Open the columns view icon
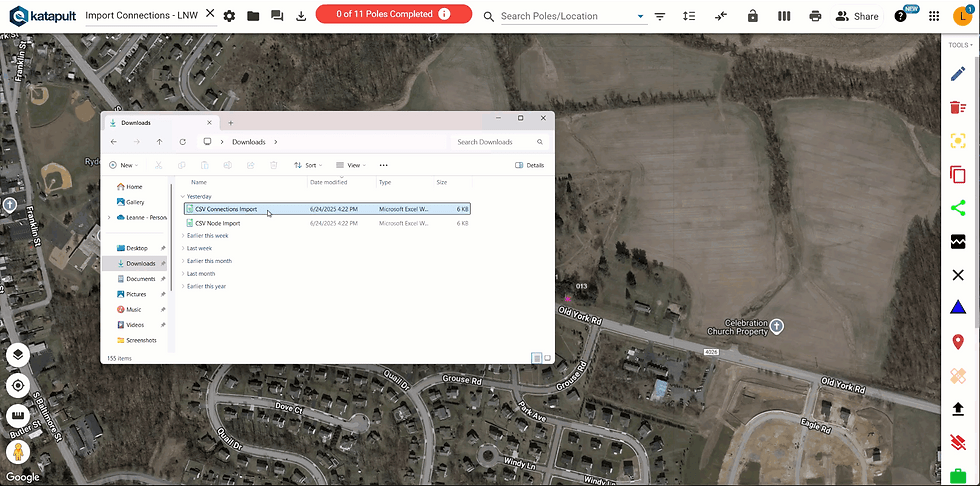 (x=784, y=16)
